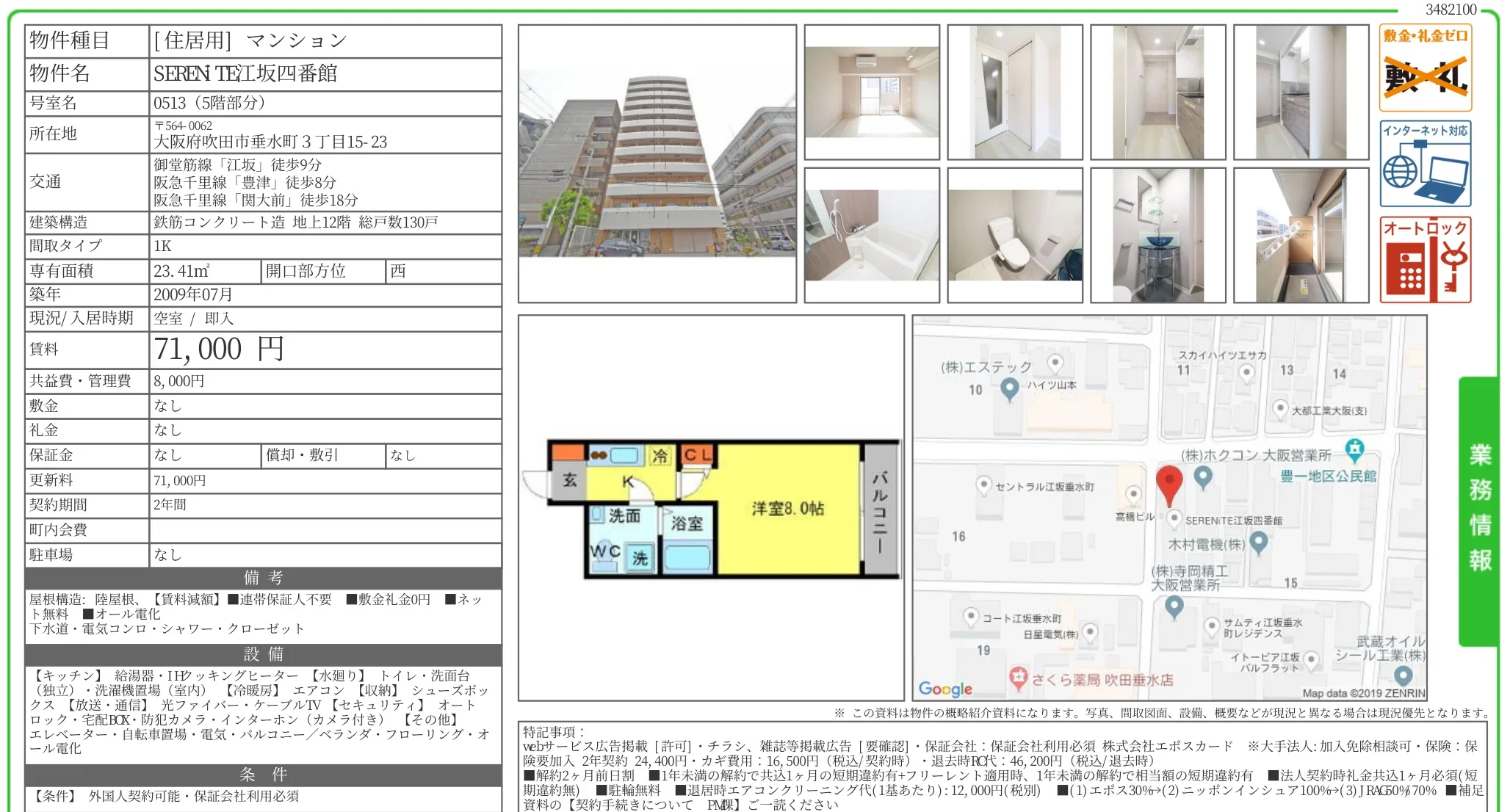
Task: Click the 敷金・礼金ゼロ badge icon
Action: tap(1425, 68)
